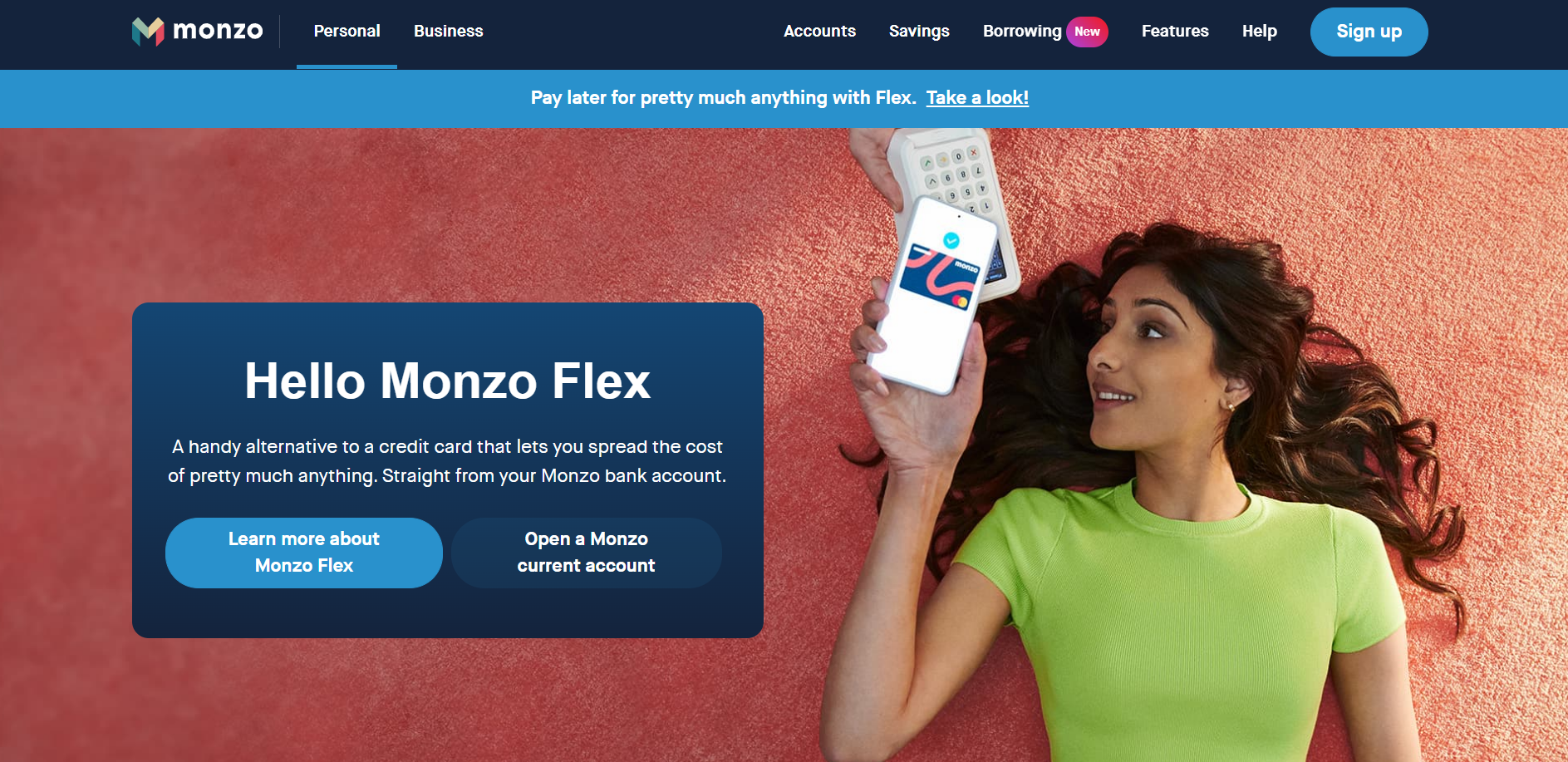The image size is (1568, 762).
Task: Click Open a Monzo current account
Action: (x=587, y=553)
